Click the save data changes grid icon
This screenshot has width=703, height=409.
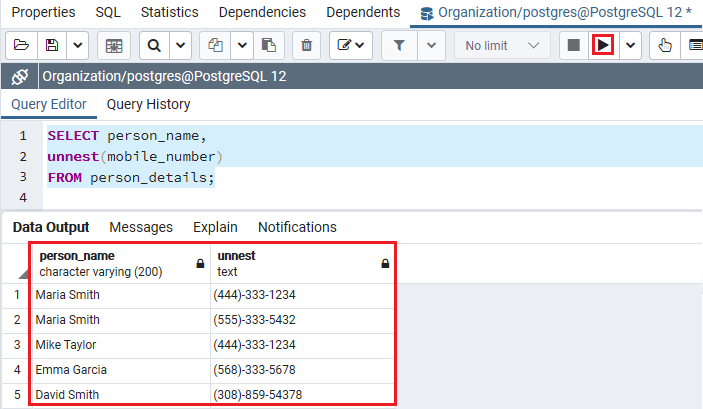[x=114, y=45]
